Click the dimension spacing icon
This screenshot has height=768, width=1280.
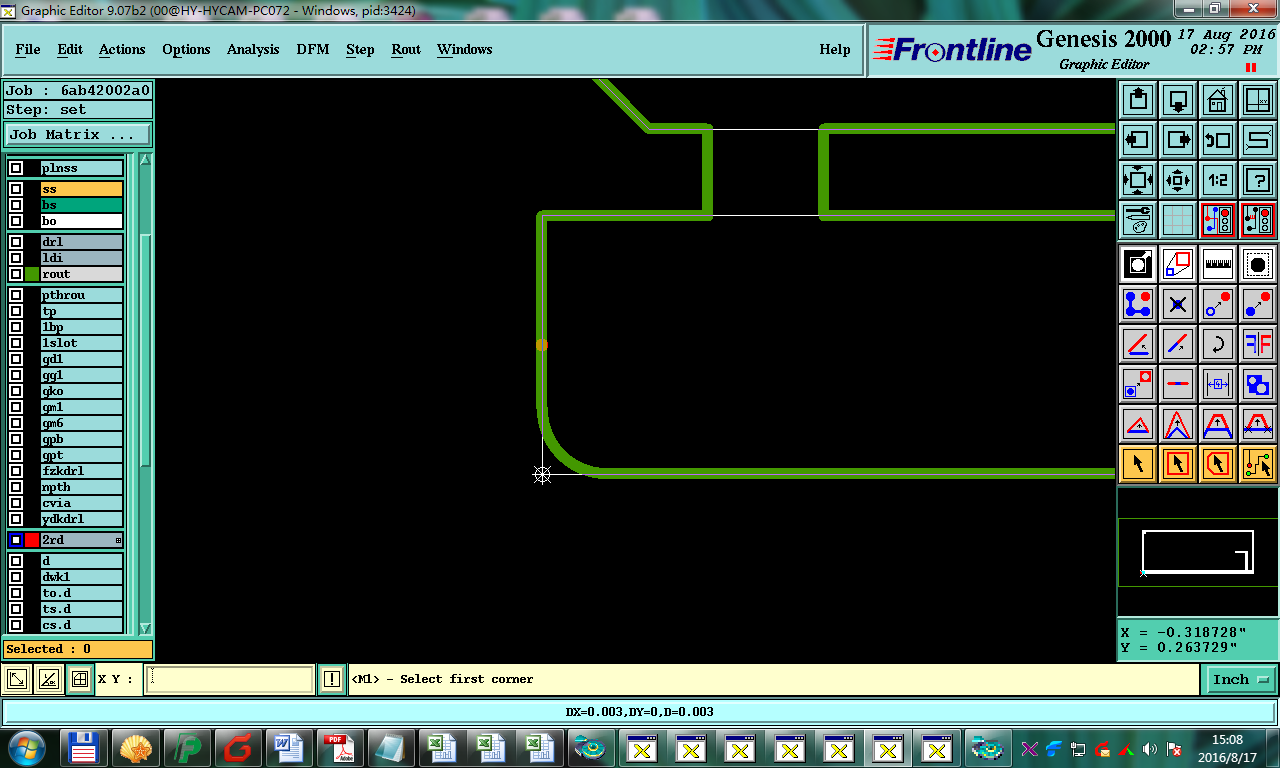click(x=1218, y=384)
